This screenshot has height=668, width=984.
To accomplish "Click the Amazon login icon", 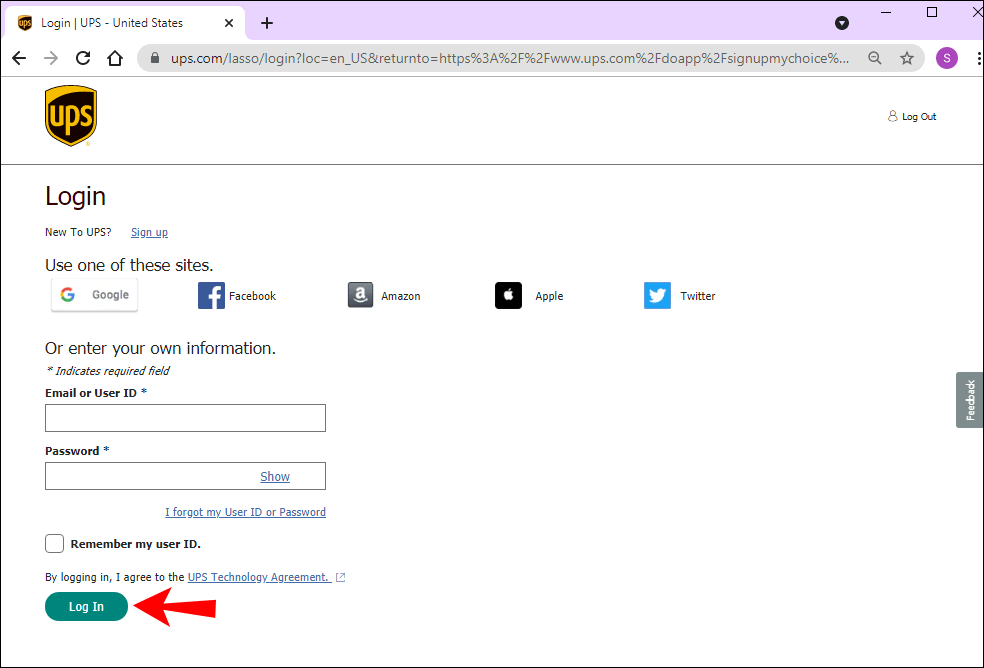I will (x=359, y=294).
